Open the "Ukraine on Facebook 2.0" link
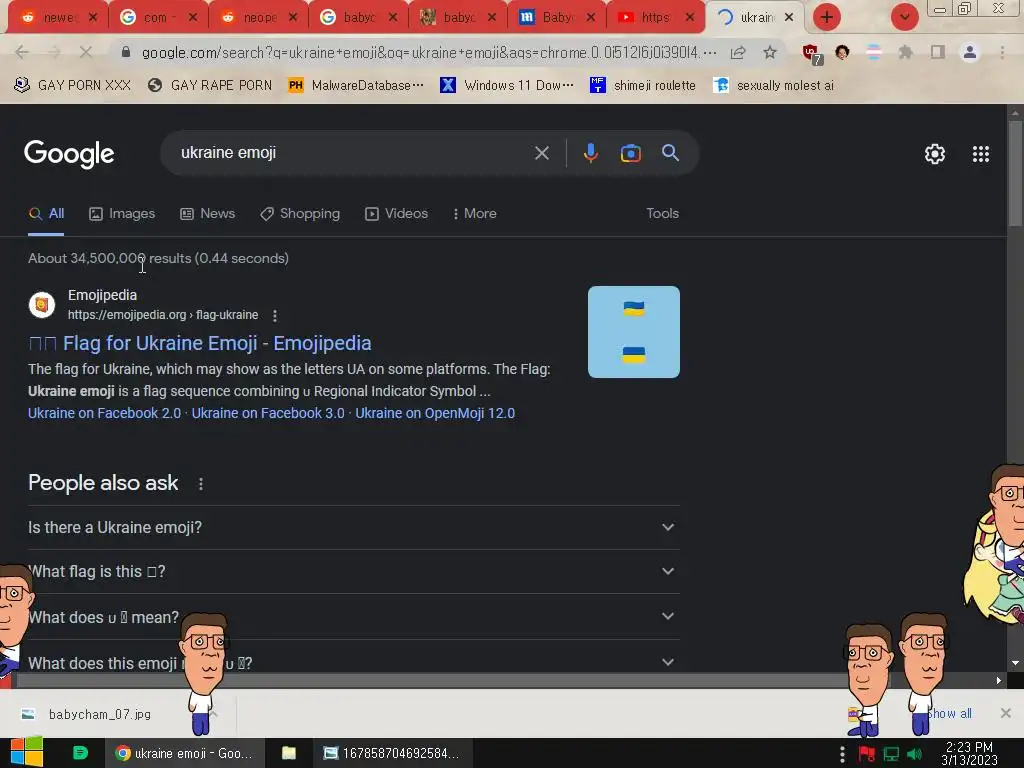Image resolution: width=1024 pixels, height=768 pixels. [x=104, y=413]
